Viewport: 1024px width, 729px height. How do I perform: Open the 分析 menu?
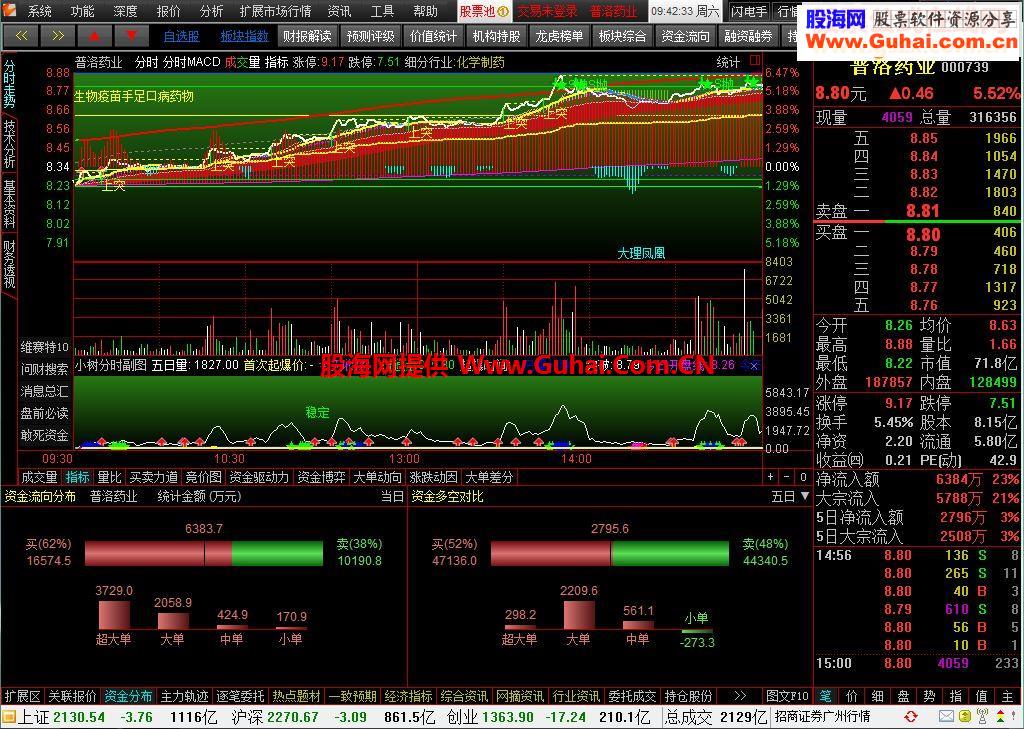click(x=211, y=11)
